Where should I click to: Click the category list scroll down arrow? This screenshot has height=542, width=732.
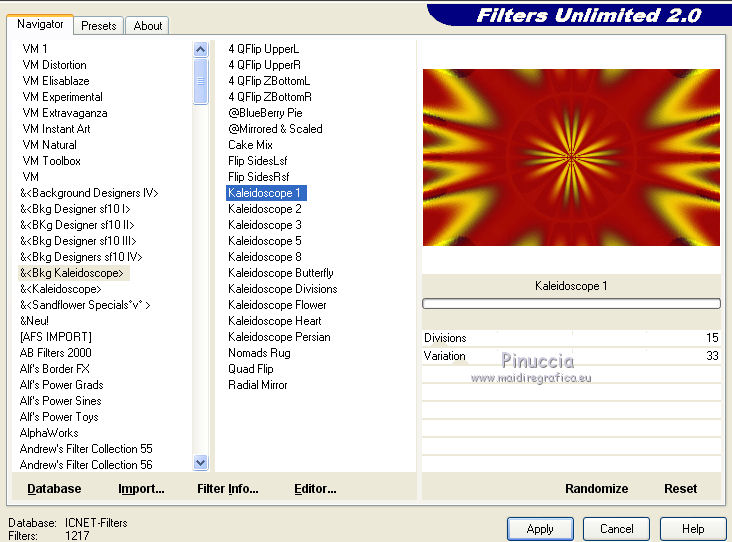(x=201, y=463)
